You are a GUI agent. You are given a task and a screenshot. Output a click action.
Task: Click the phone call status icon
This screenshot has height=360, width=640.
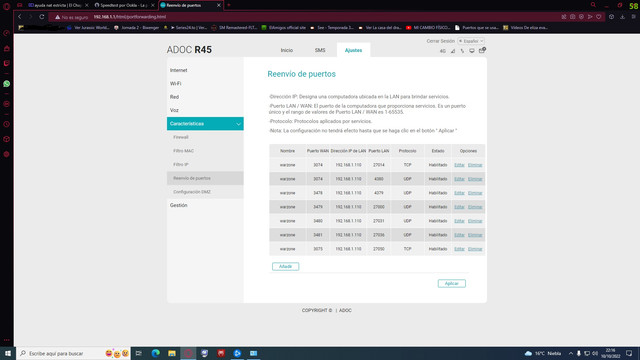click(x=462, y=51)
